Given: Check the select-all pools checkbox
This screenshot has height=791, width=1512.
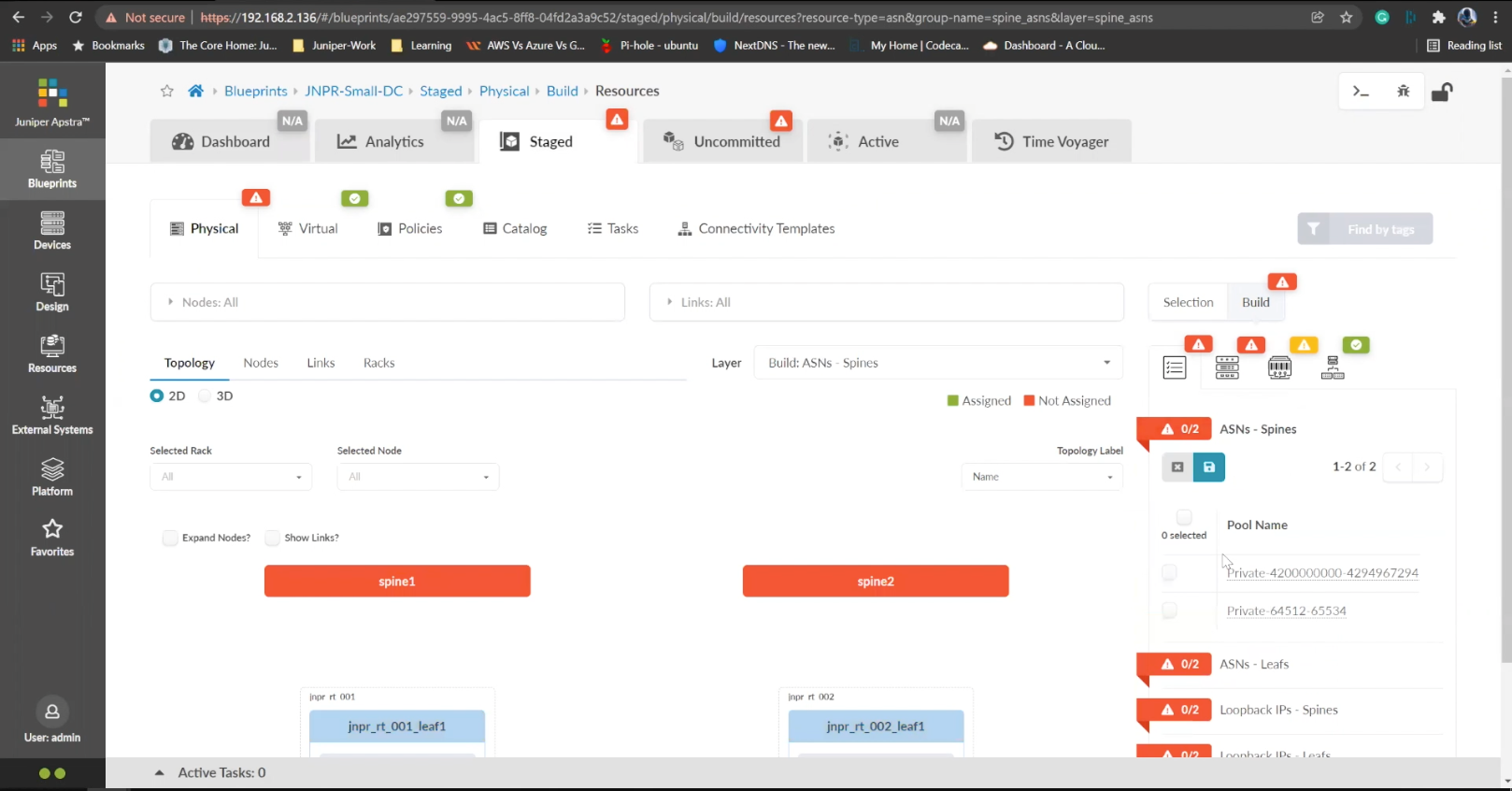Looking at the screenshot, I should (x=1184, y=517).
